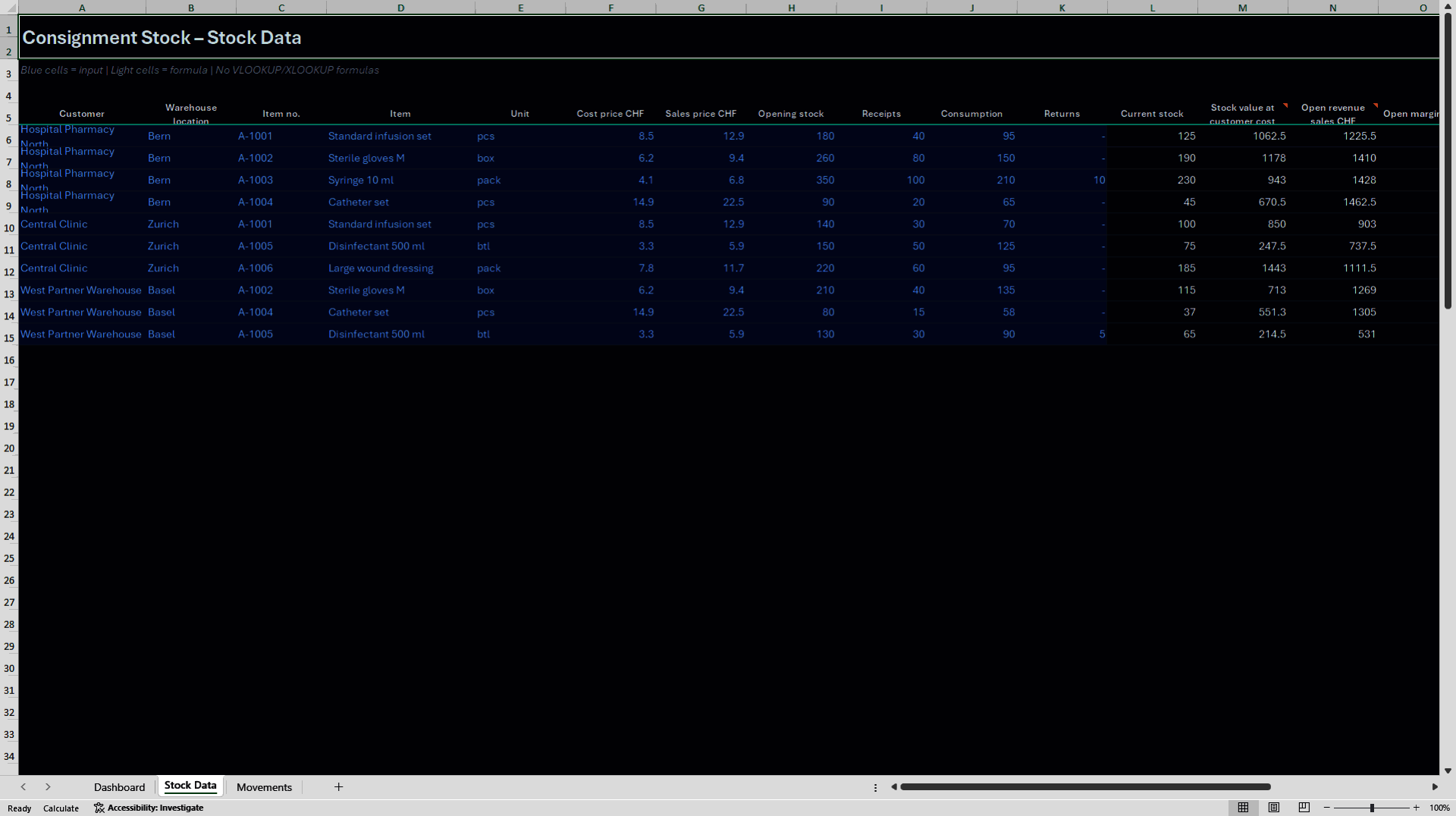Viewport: 1456px width, 816px height.
Task: Click comment indicator on Open revenue header
Action: point(1375,105)
